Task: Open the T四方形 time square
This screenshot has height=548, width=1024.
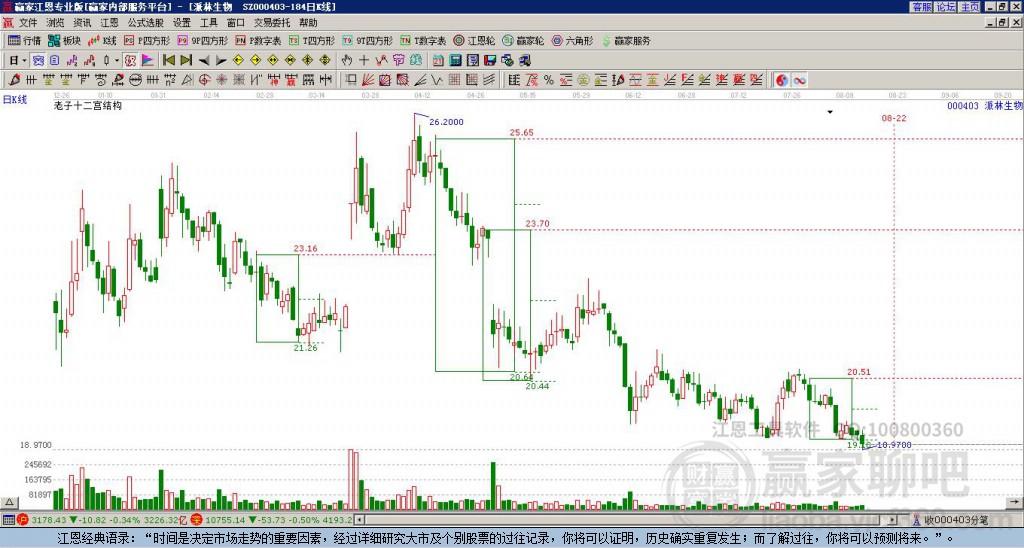Action: coord(312,40)
